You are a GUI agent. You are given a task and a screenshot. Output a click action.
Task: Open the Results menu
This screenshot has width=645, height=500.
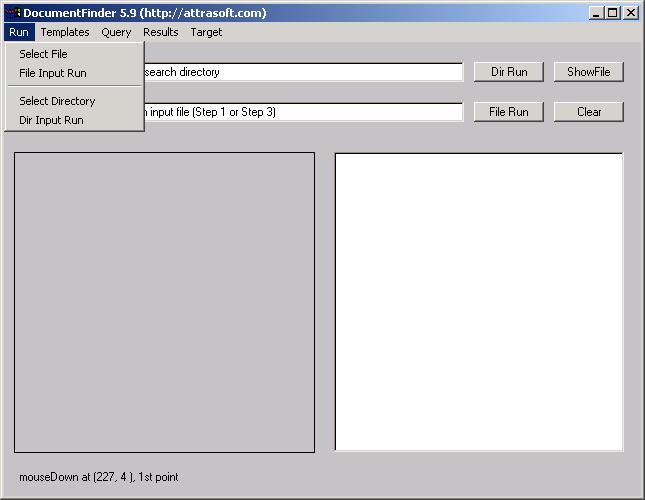160,32
